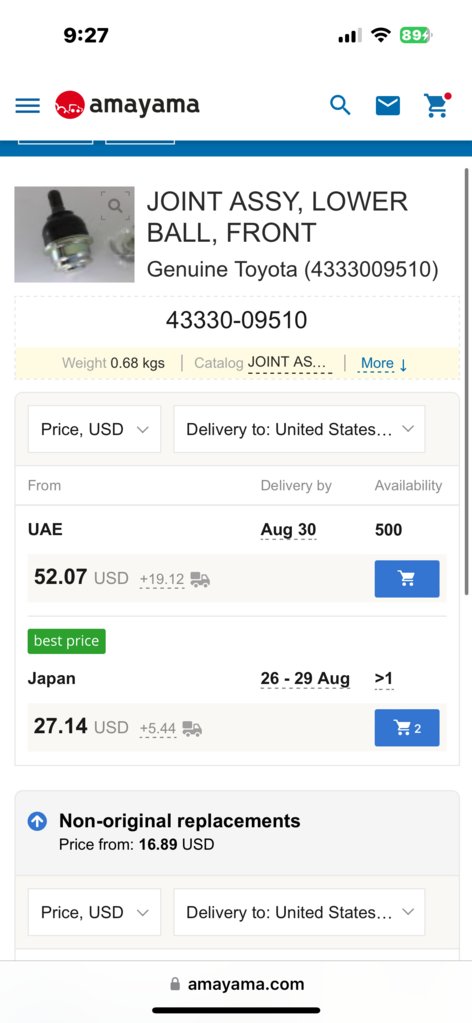Add UAE offer to cart
This screenshot has width=472, height=1023.
coord(407,579)
